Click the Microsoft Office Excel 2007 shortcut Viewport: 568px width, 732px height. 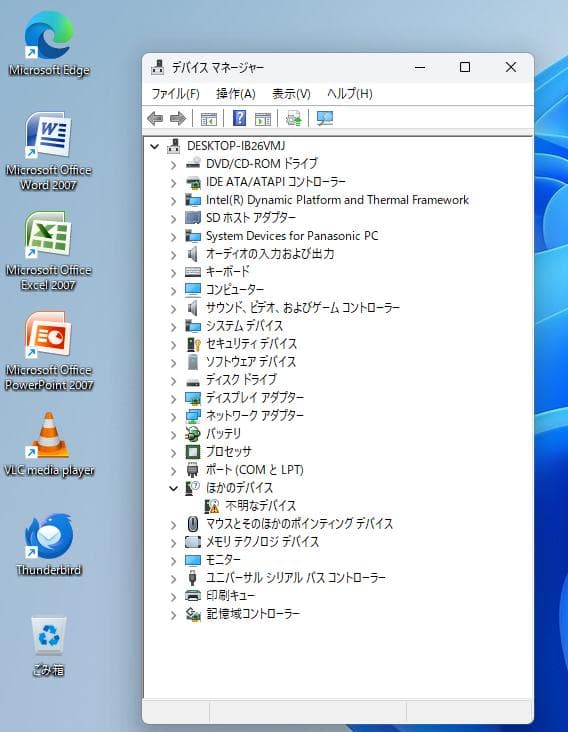tap(49, 251)
